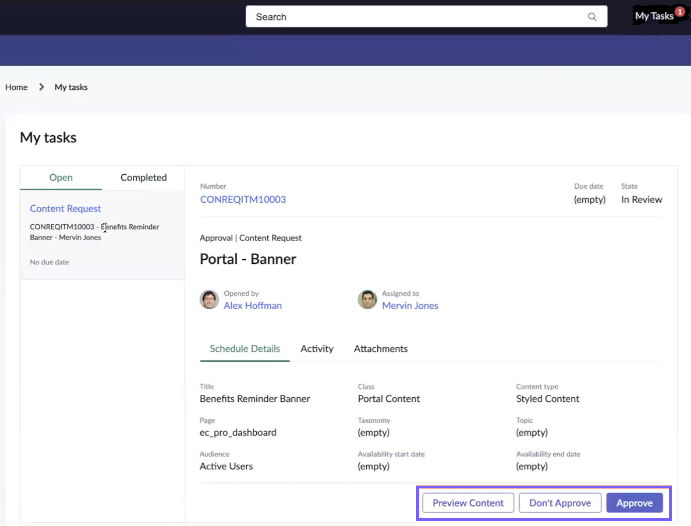Click the Active Users audience value

(x=226, y=466)
